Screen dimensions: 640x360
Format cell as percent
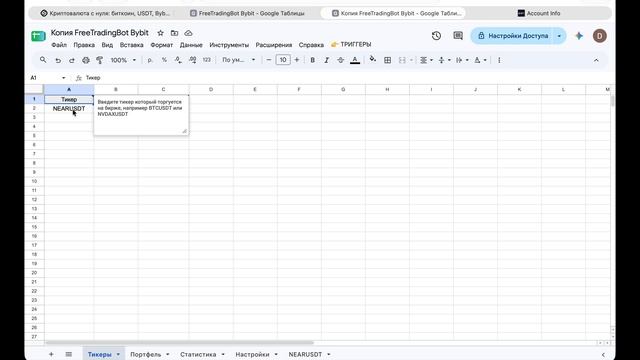pos(164,60)
